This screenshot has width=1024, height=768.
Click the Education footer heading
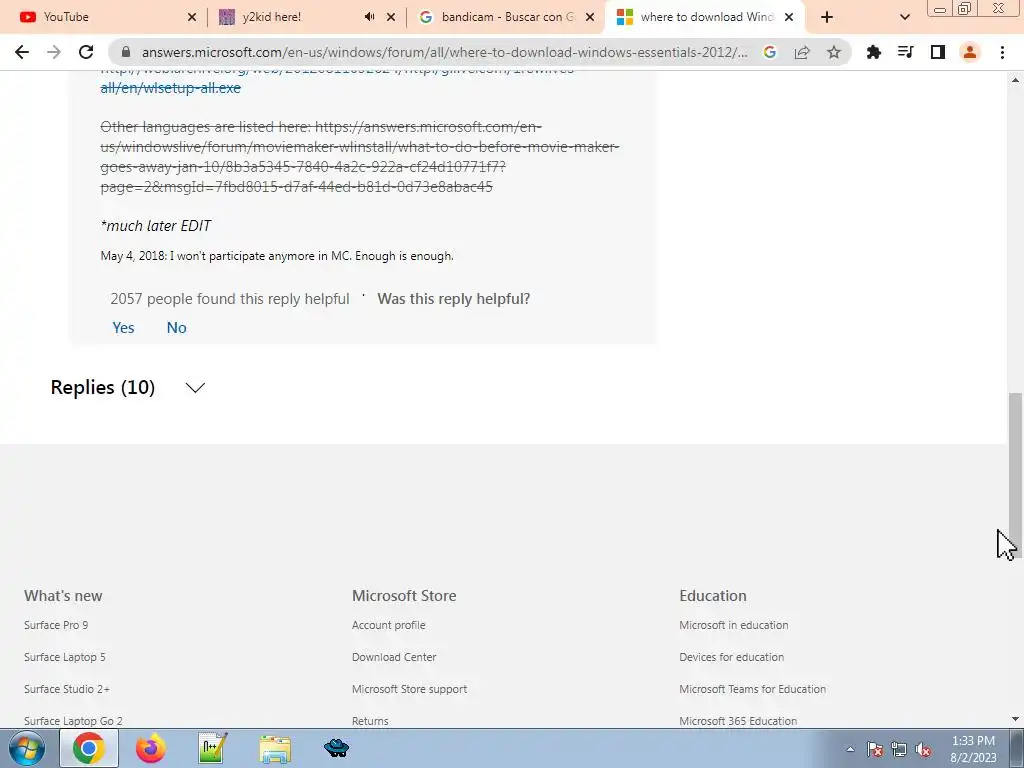coord(712,596)
